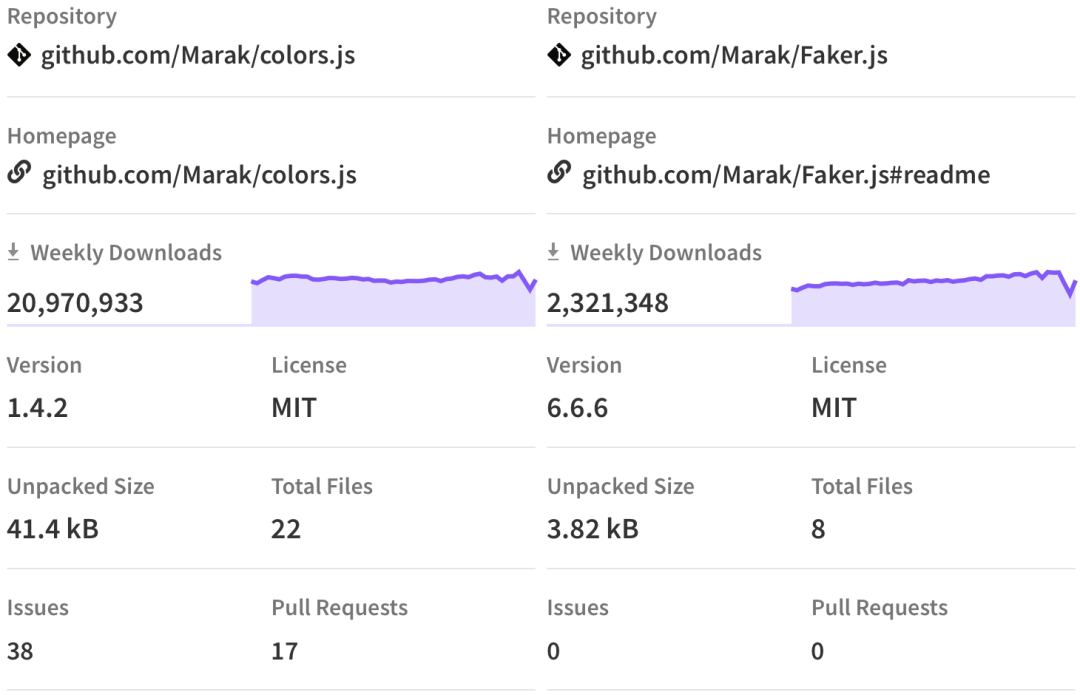The height and width of the screenshot is (695, 1080).
Task: Click the 1.4.2 version value
Action: [x=38, y=408]
